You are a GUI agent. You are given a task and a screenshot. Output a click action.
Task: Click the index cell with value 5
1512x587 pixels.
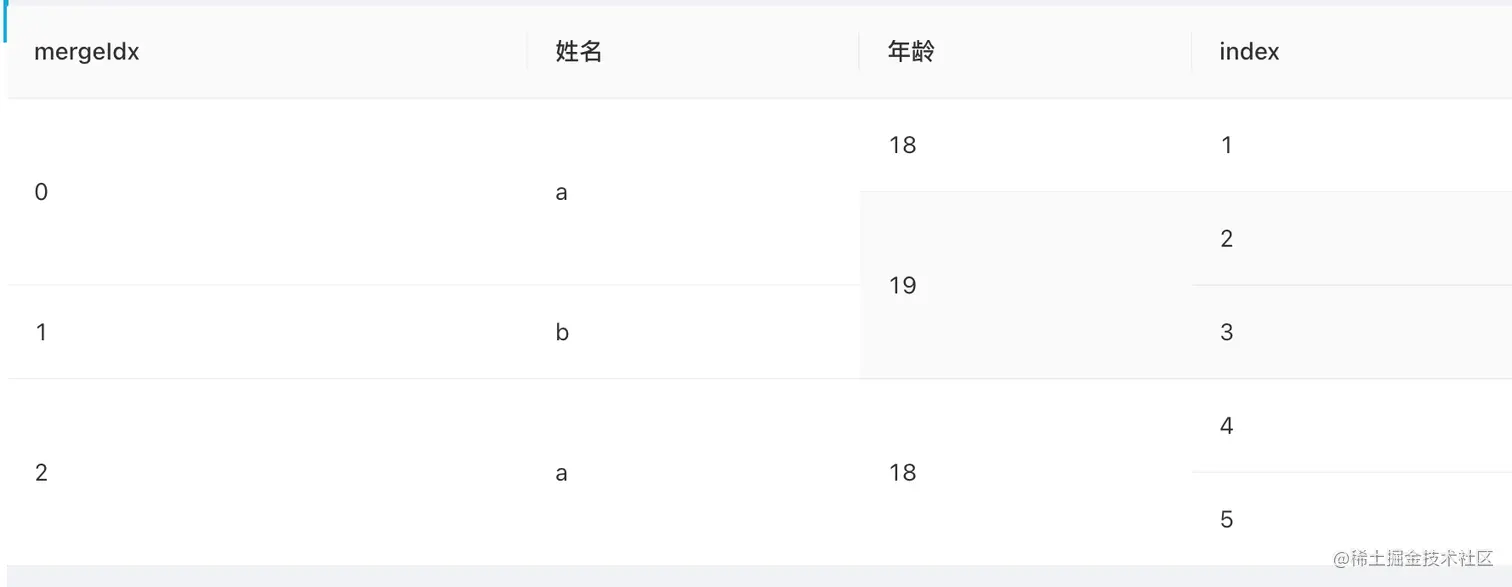pyautogui.click(x=1352, y=519)
